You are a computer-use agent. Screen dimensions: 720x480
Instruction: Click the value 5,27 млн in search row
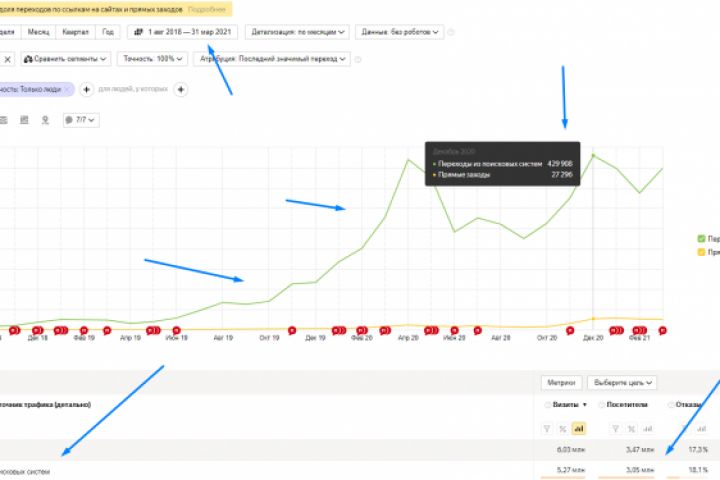pyautogui.click(x=571, y=470)
